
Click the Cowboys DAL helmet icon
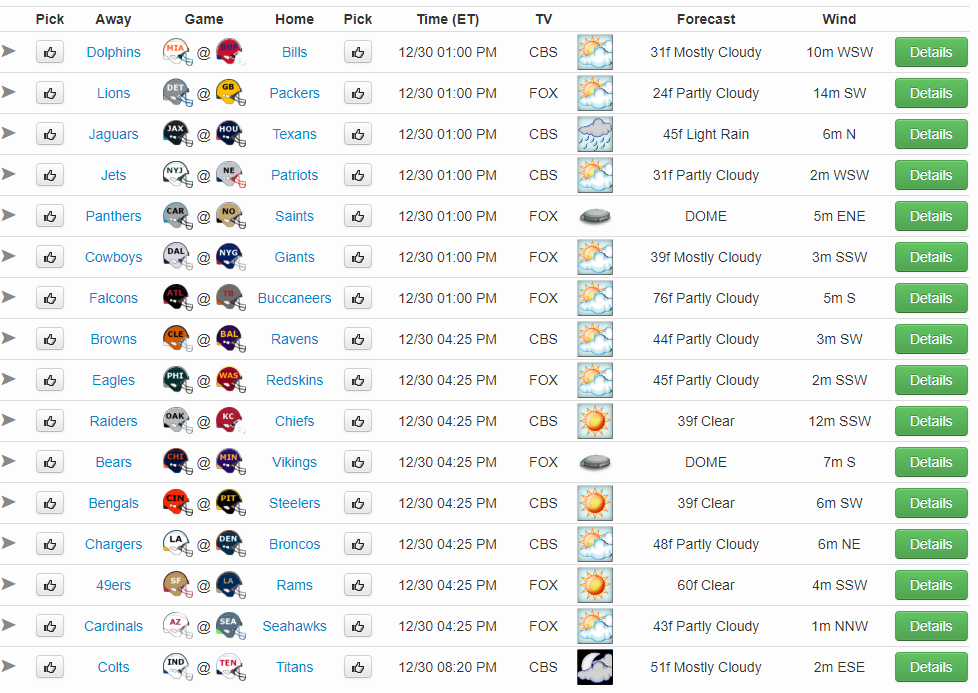pos(177,257)
